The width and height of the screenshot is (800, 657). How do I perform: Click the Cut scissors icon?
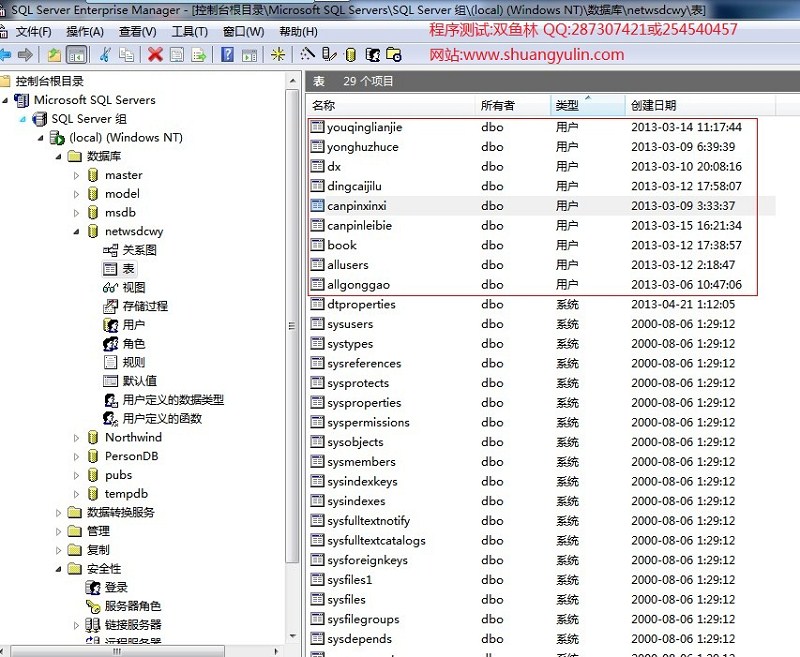(x=105, y=55)
